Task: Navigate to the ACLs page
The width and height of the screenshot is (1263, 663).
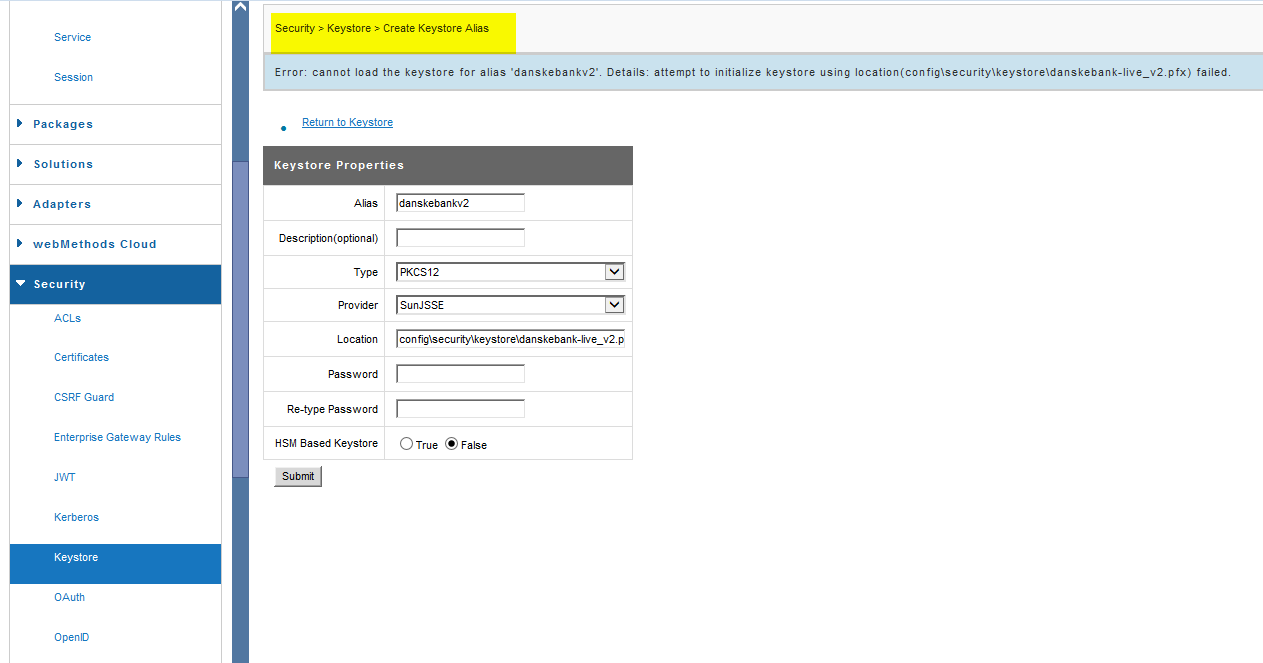Action: click(x=67, y=318)
